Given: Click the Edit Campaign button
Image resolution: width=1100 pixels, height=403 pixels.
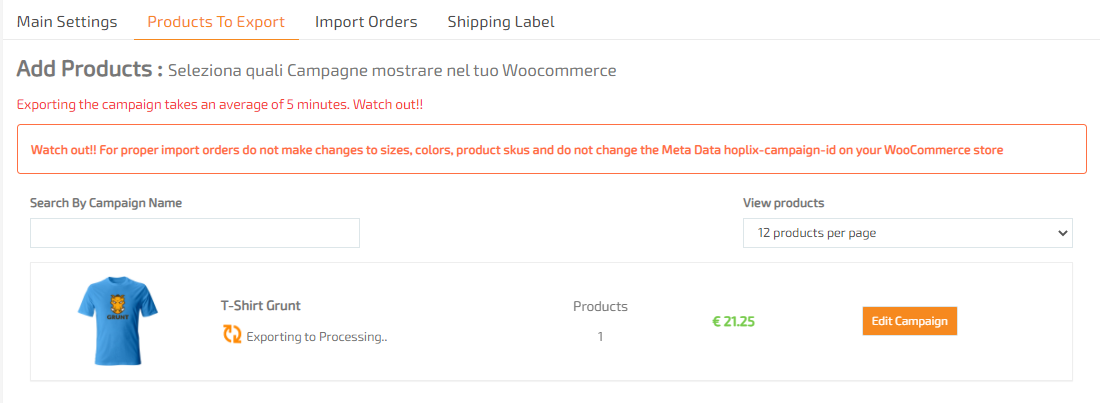Looking at the screenshot, I should 909,321.
